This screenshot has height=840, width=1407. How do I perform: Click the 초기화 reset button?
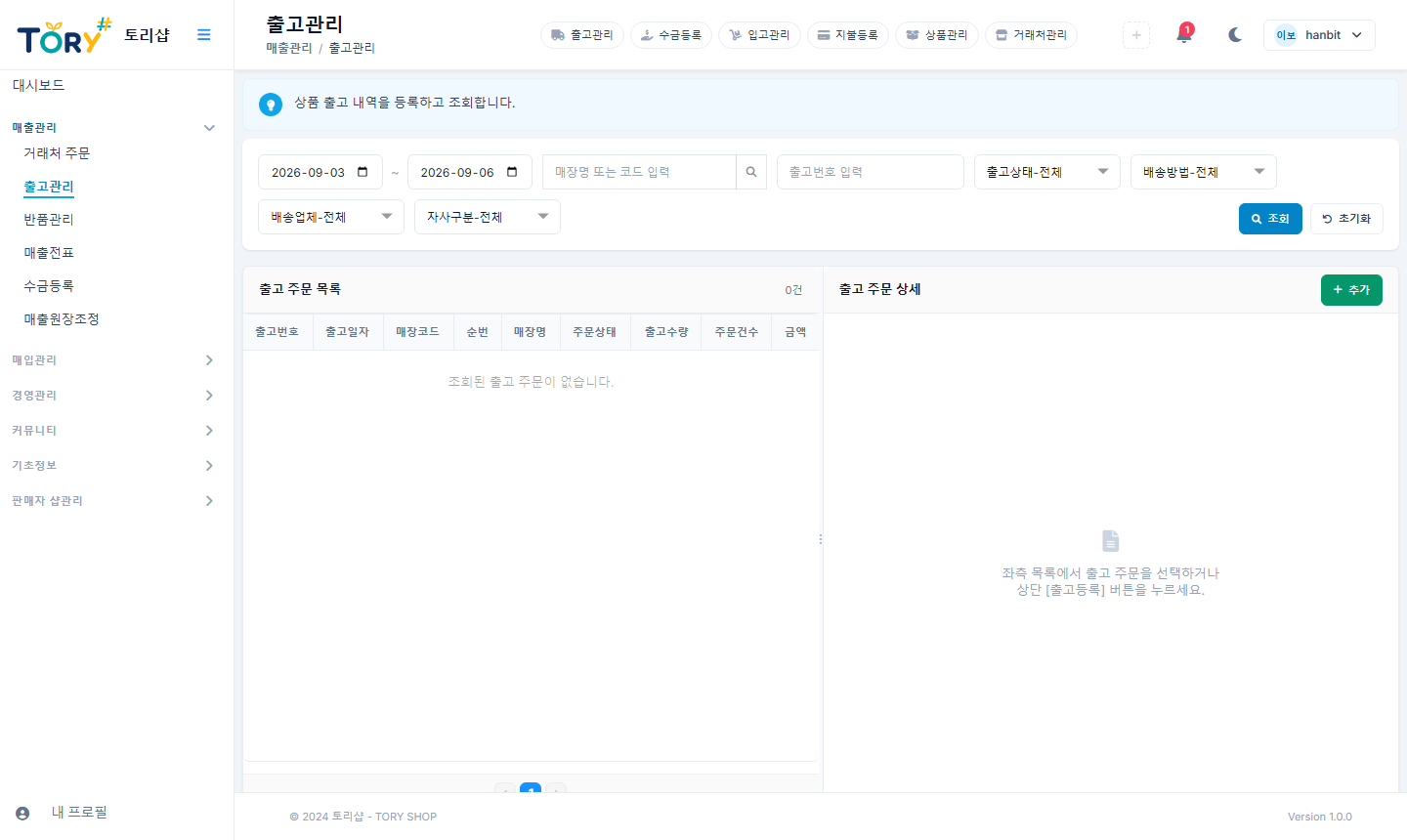[1346, 219]
